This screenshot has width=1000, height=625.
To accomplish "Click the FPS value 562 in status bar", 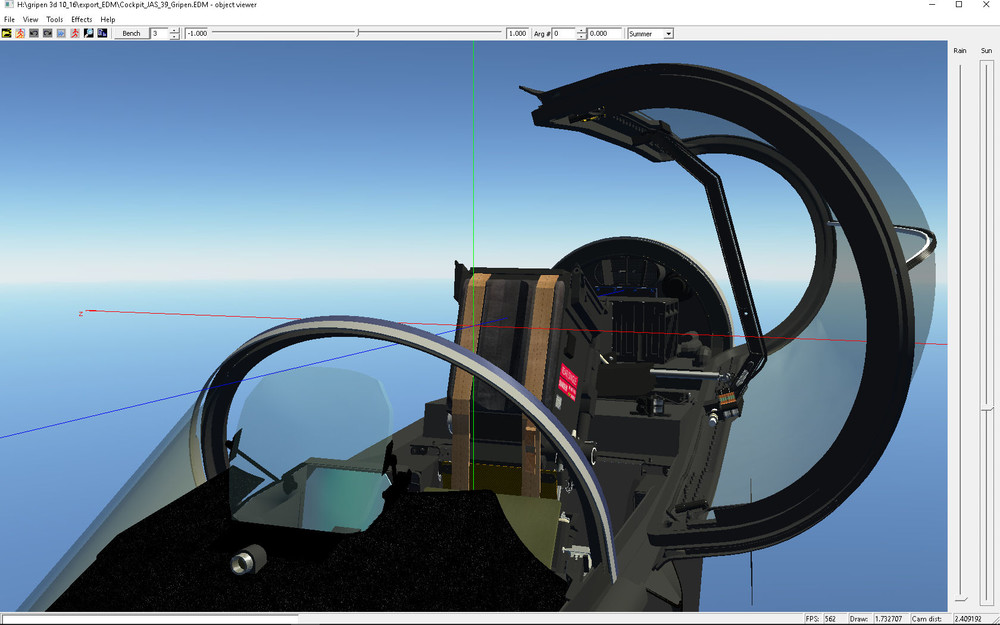I will pyautogui.click(x=830, y=619).
